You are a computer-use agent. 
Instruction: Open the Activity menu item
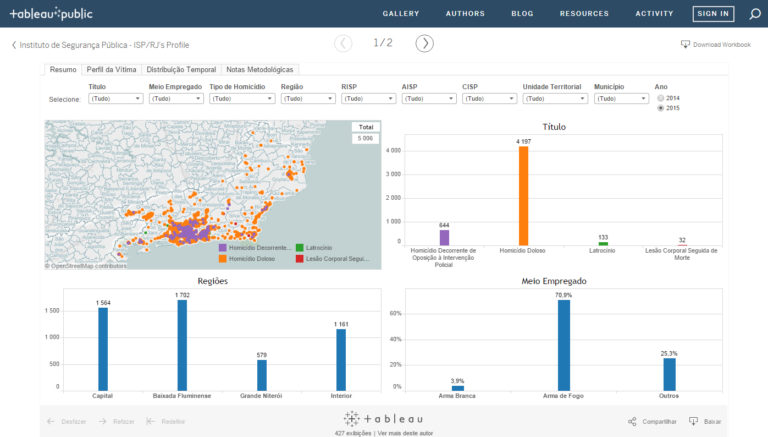654,14
